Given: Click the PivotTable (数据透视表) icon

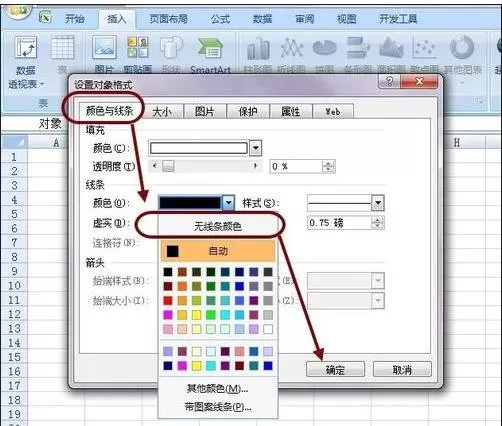Looking at the screenshot, I should (x=26, y=48).
